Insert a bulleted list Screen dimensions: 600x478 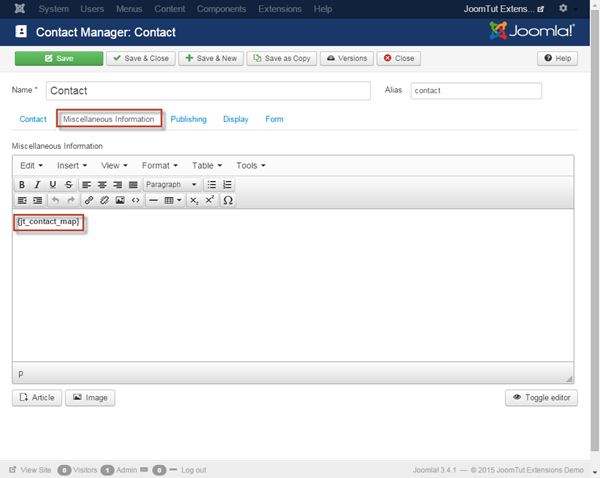tap(212, 185)
